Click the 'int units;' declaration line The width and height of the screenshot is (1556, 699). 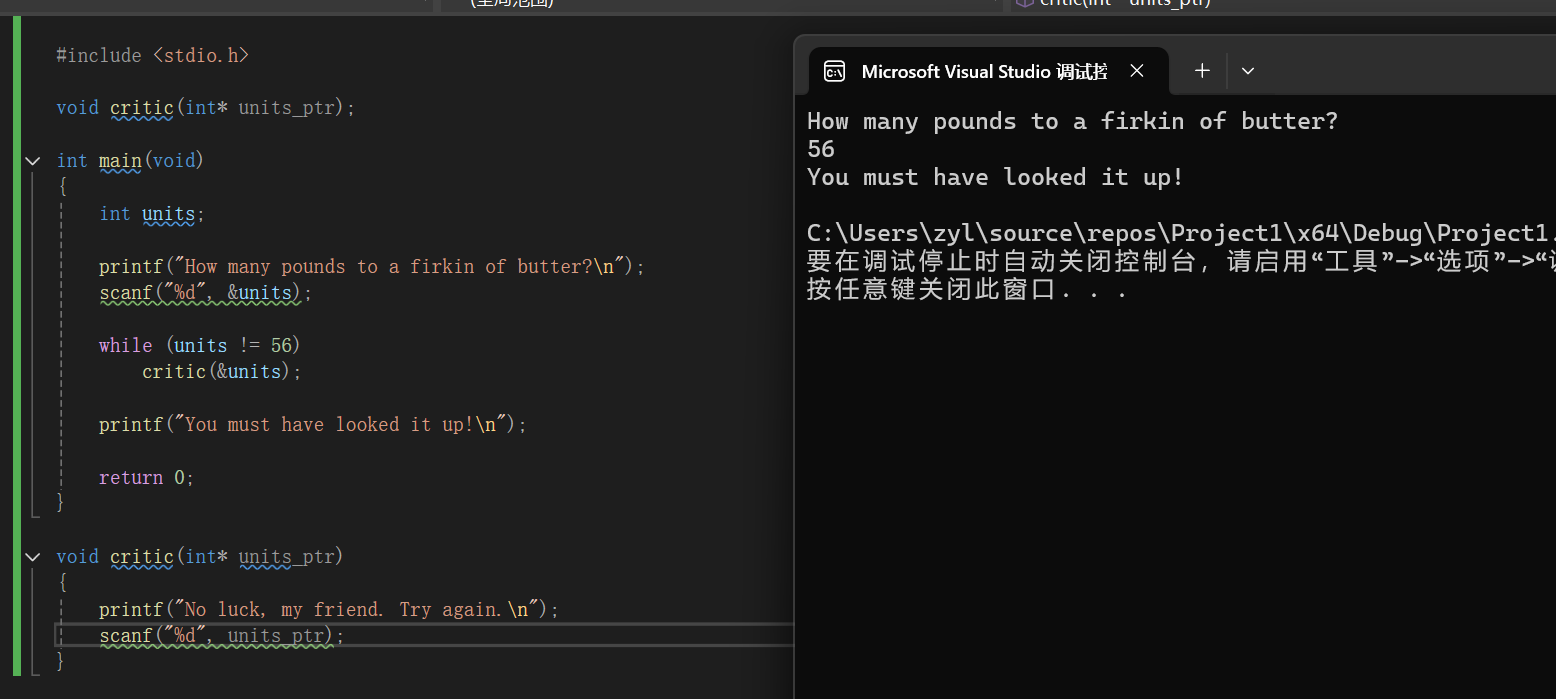tap(152, 214)
